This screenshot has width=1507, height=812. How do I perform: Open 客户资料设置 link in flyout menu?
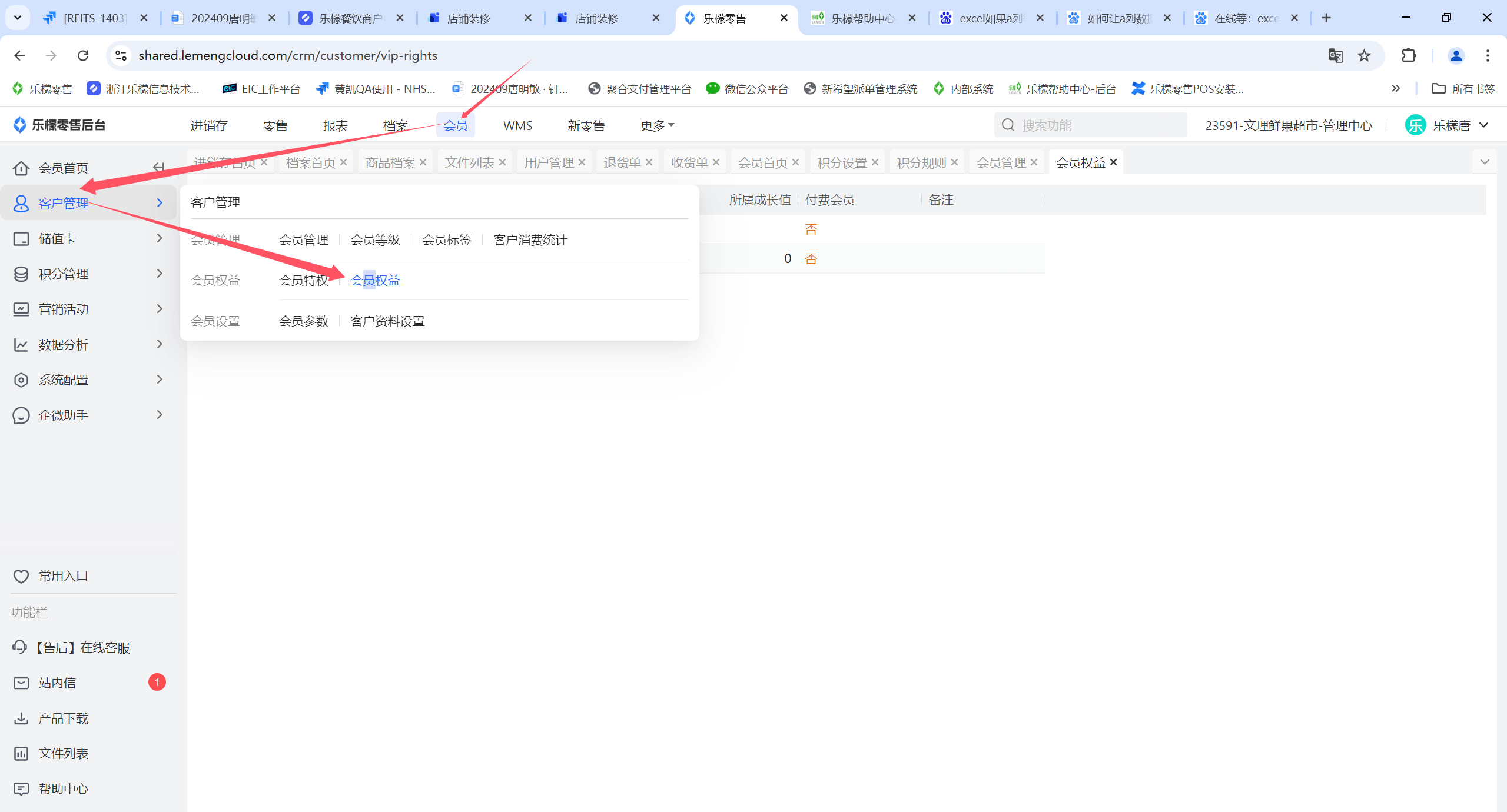coord(387,321)
